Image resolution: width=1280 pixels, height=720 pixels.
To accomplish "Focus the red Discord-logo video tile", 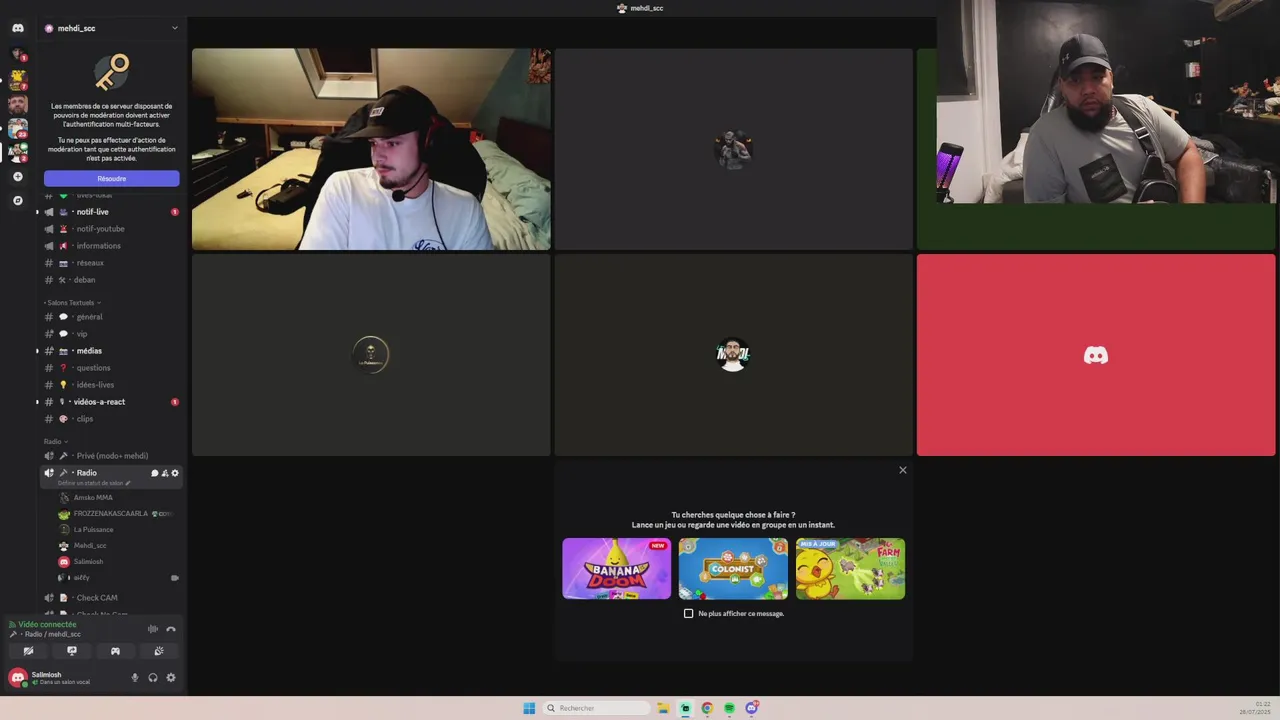I will tap(1096, 355).
